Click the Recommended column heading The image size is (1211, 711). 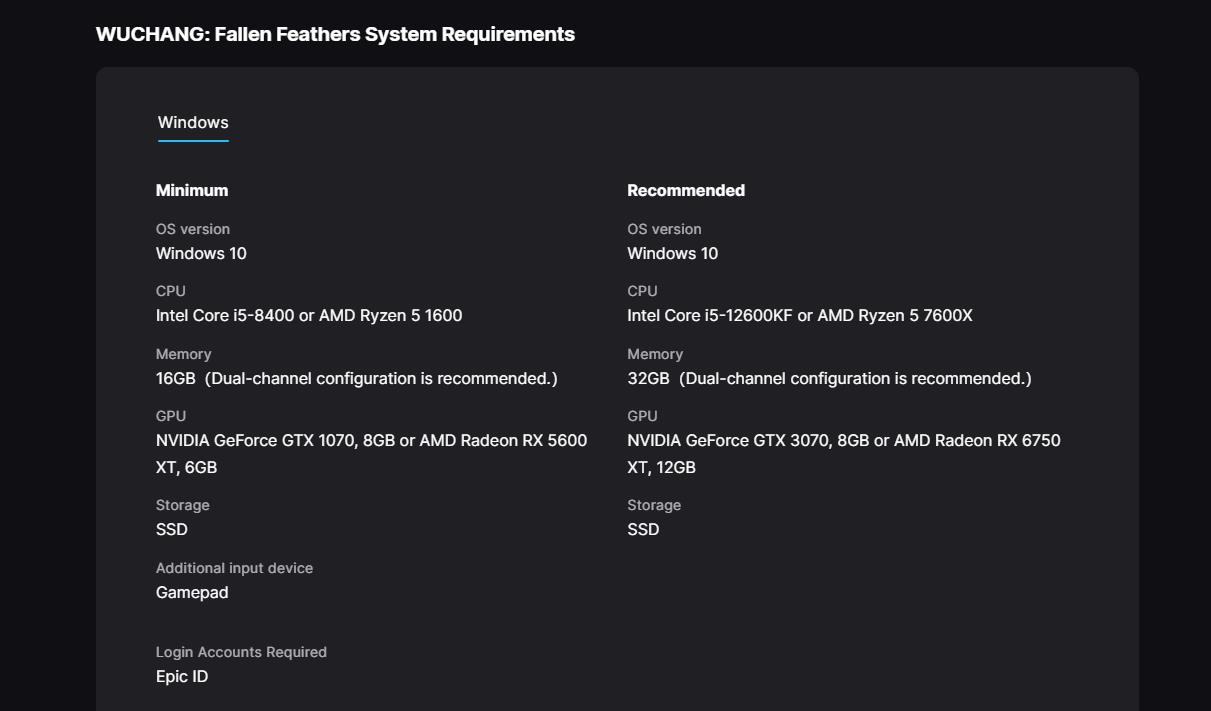pyautogui.click(x=686, y=190)
